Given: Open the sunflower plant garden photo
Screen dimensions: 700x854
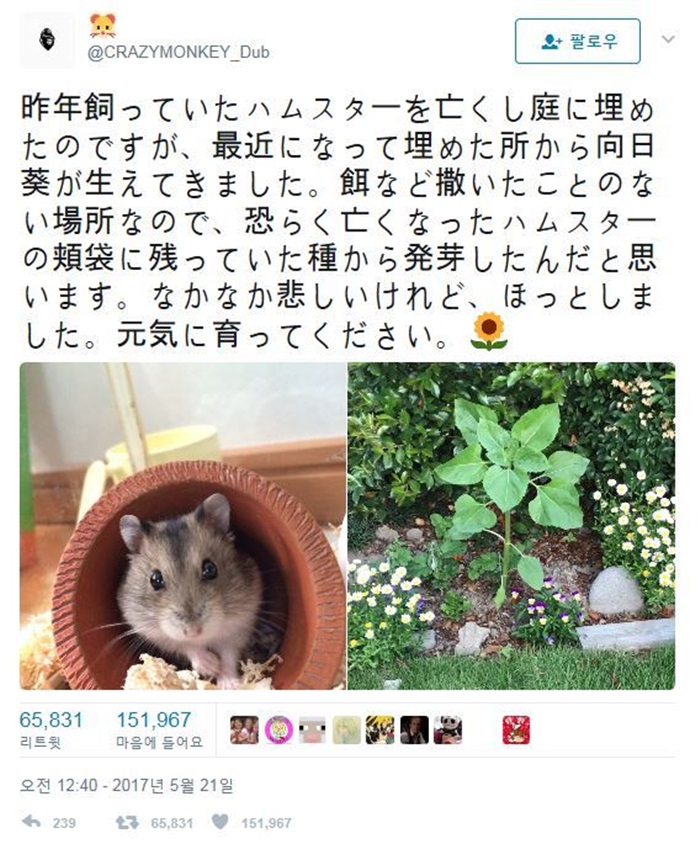Looking at the screenshot, I should tap(511, 526).
